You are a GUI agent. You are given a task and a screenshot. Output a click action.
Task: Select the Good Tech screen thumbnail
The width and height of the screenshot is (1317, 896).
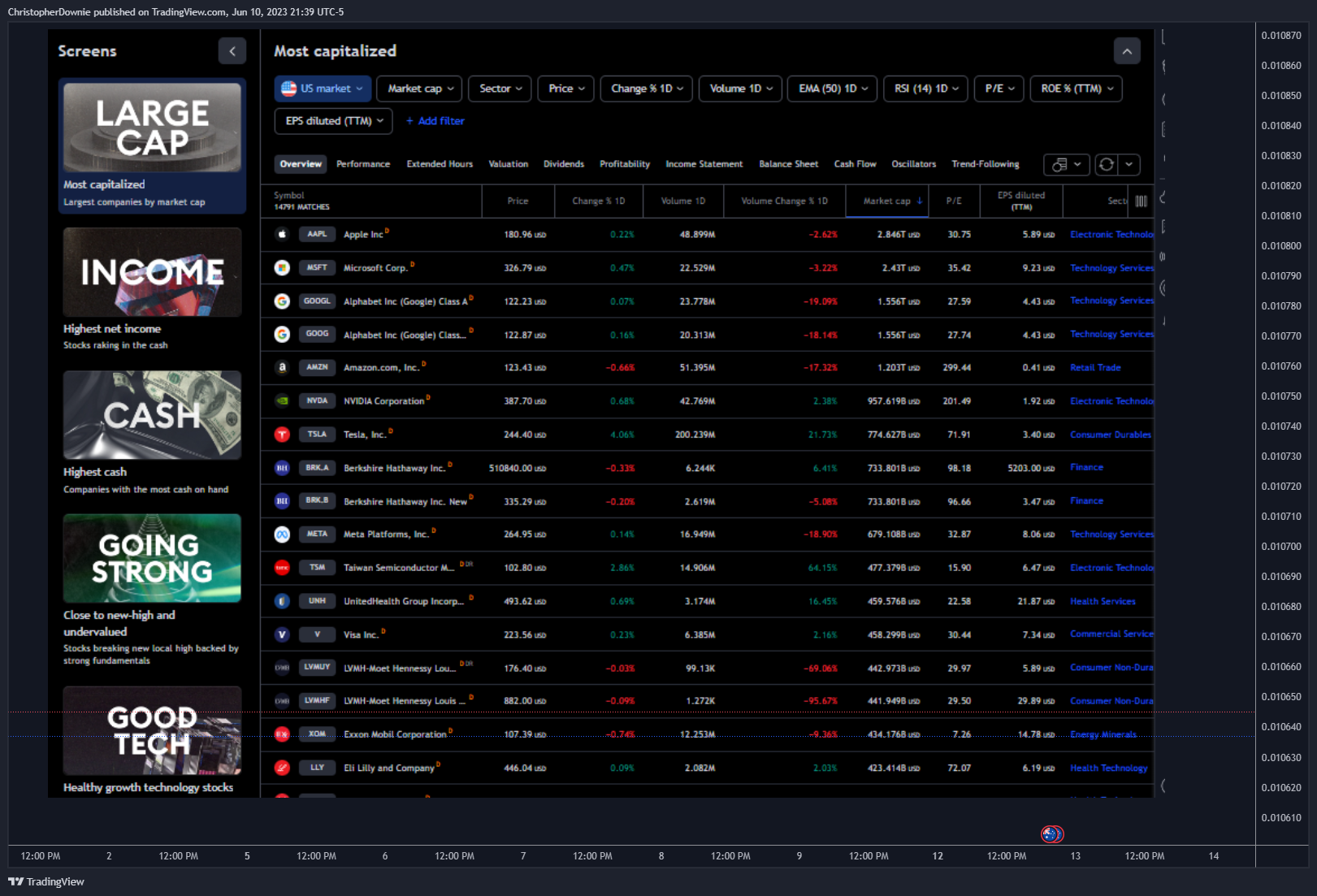pos(153,730)
